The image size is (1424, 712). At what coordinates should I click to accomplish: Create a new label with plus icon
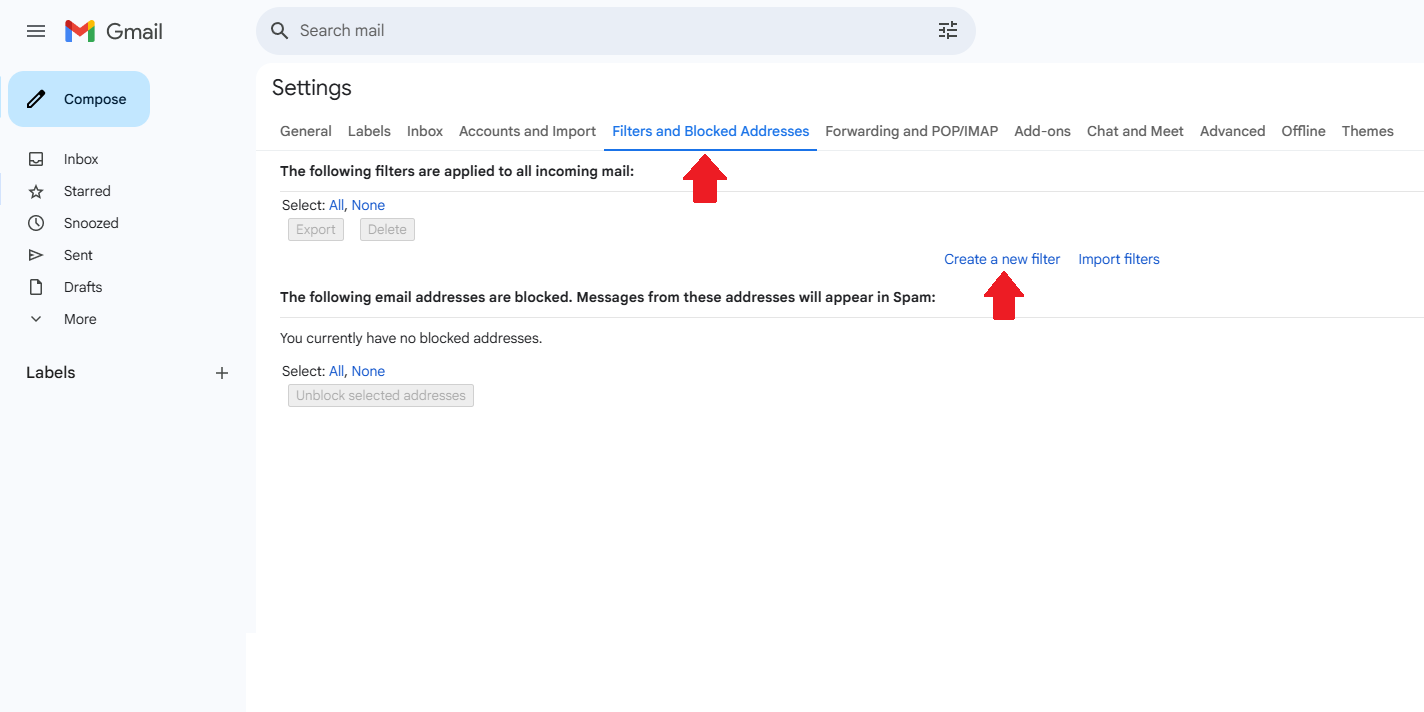point(222,373)
